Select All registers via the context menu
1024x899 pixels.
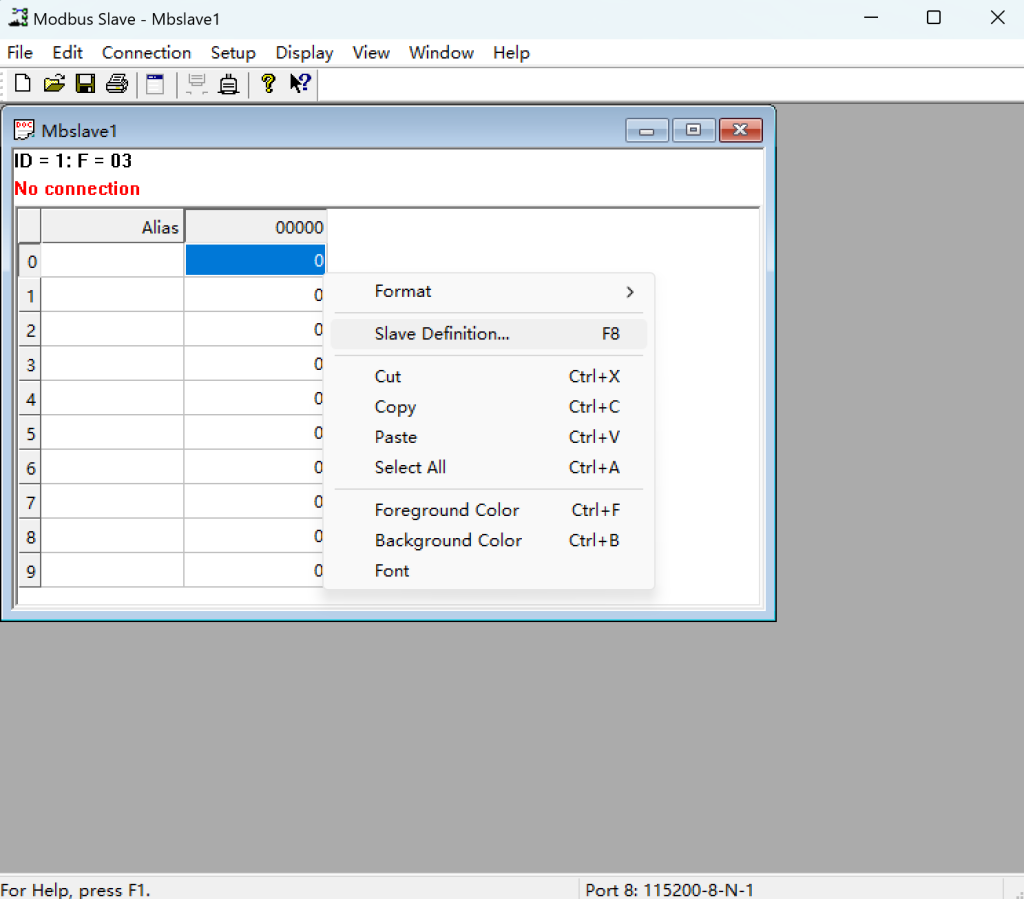point(410,467)
